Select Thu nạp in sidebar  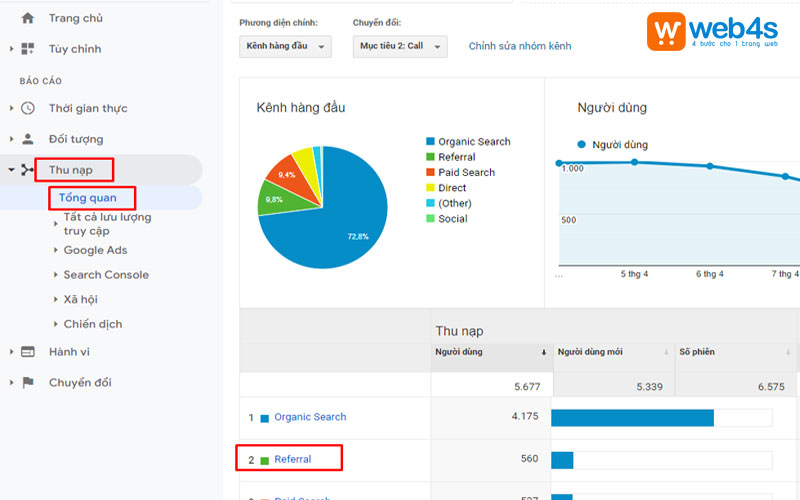(x=71, y=170)
